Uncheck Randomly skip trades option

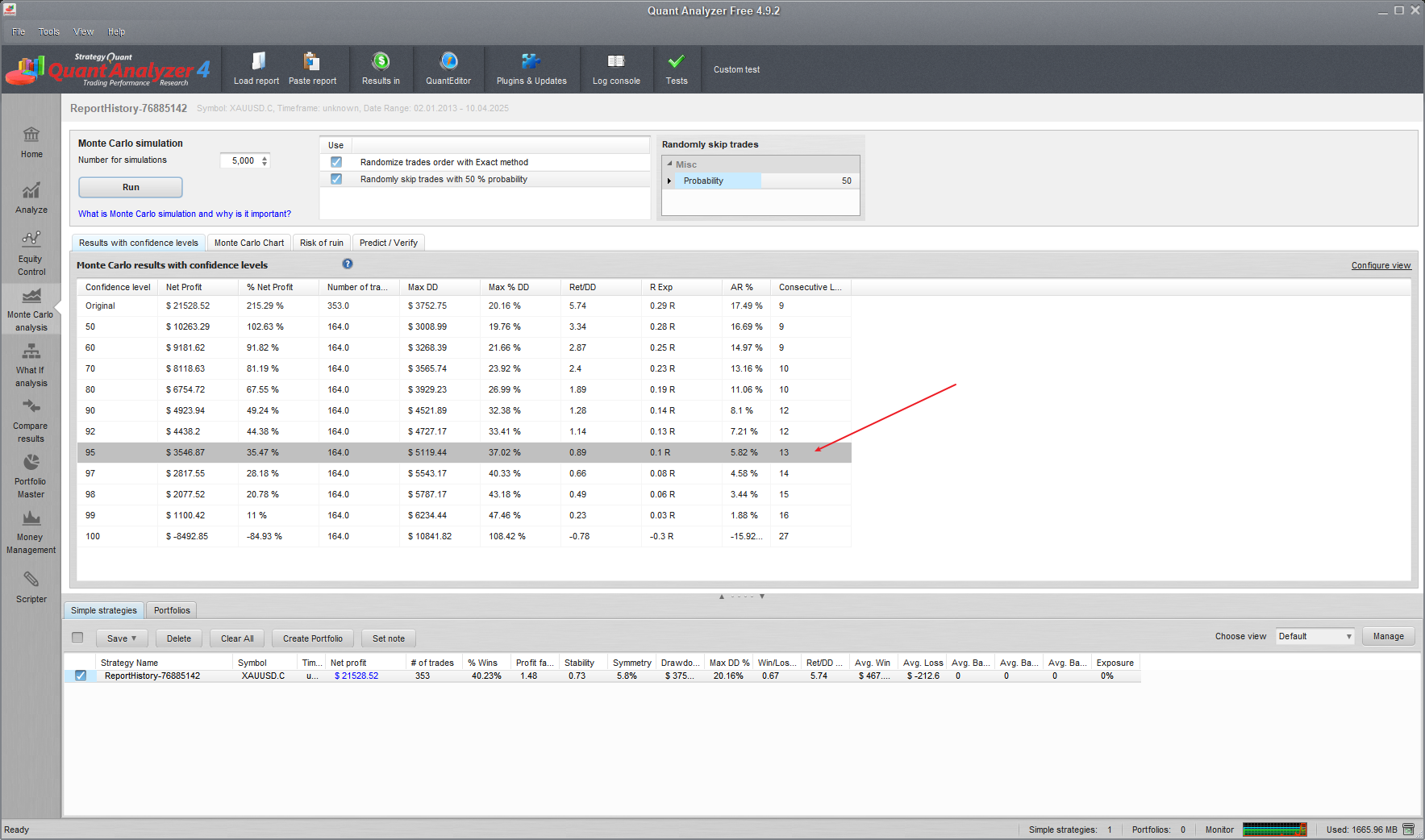[336, 179]
